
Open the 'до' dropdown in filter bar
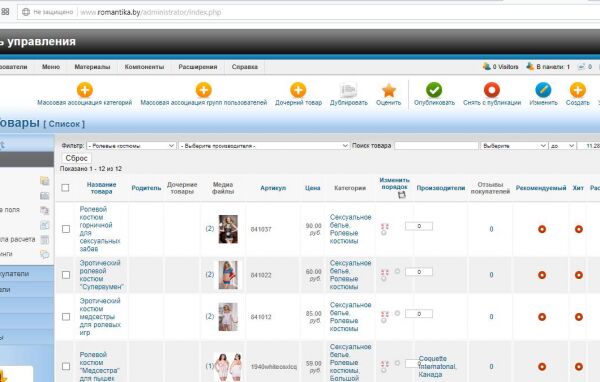click(562, 145)
